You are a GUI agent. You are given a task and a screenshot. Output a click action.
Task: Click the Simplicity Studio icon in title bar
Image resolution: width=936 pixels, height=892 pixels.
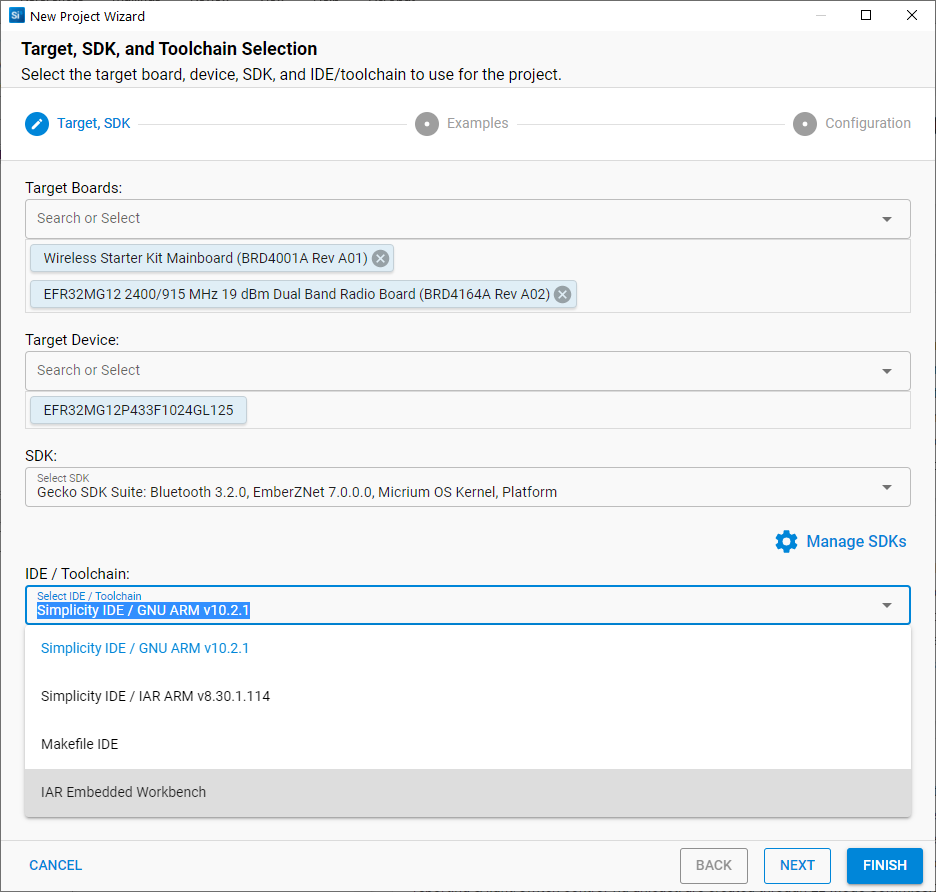16,15
